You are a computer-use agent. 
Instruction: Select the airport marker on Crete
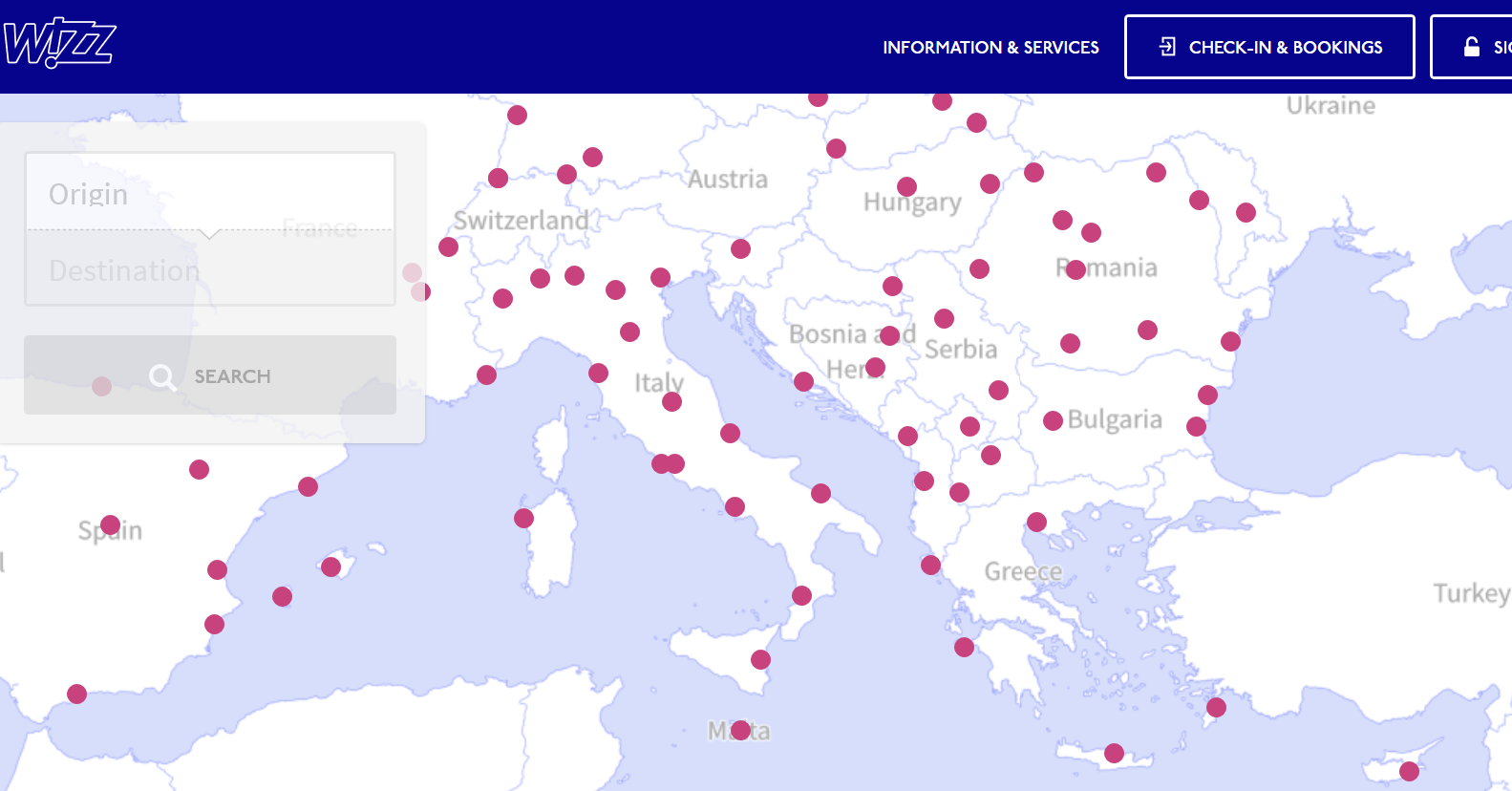1114,753
